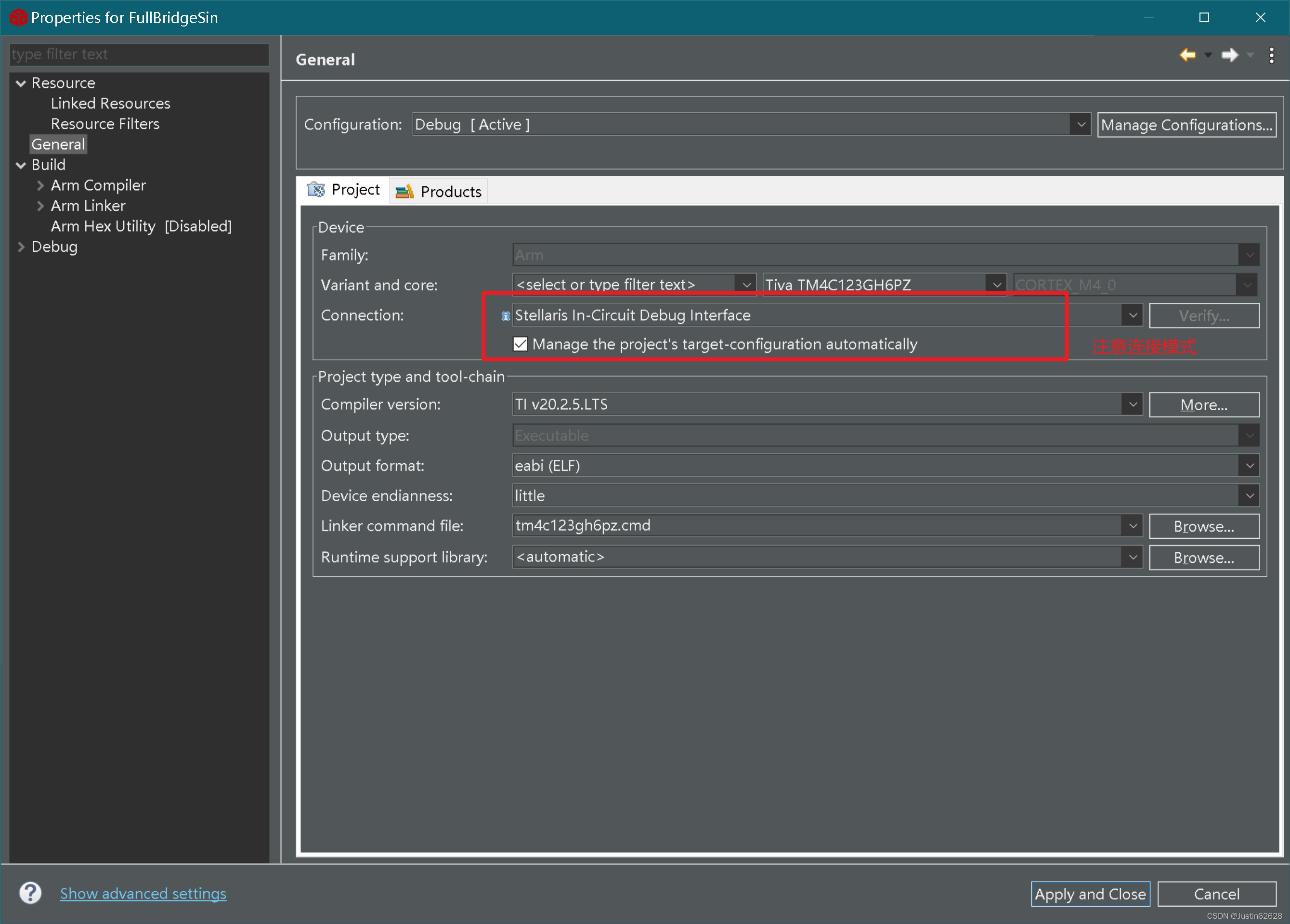Screen dimensions: 1290x924
Task: Expand the Debug tree node
Action: pos(21,247)
